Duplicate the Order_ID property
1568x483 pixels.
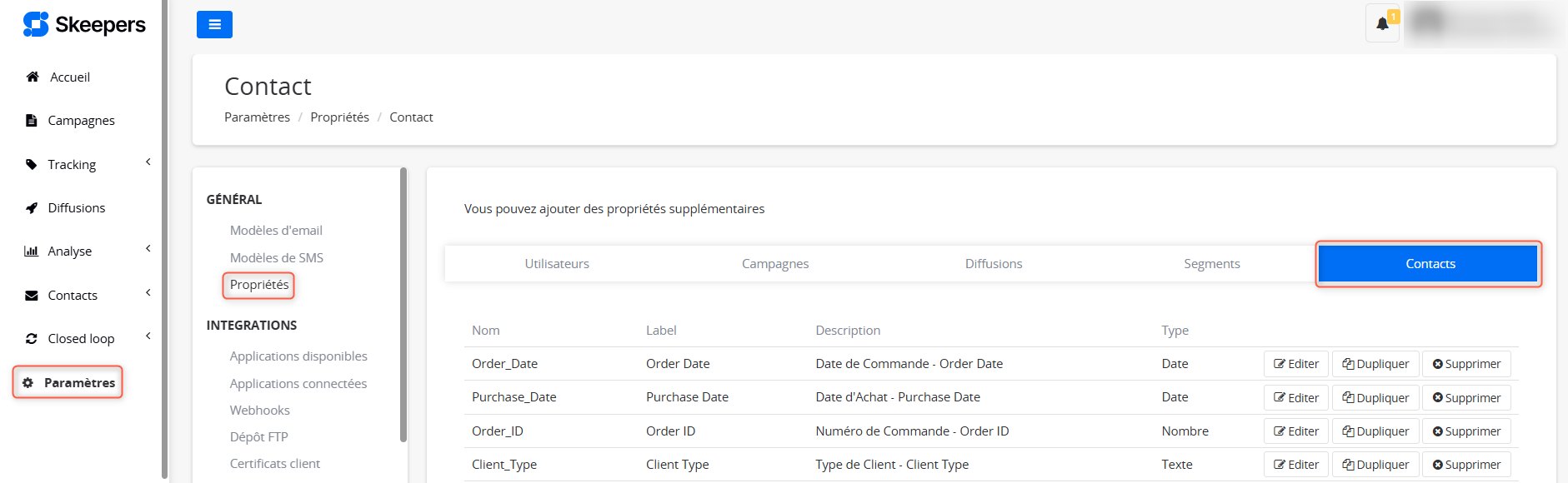[1375, 431]
